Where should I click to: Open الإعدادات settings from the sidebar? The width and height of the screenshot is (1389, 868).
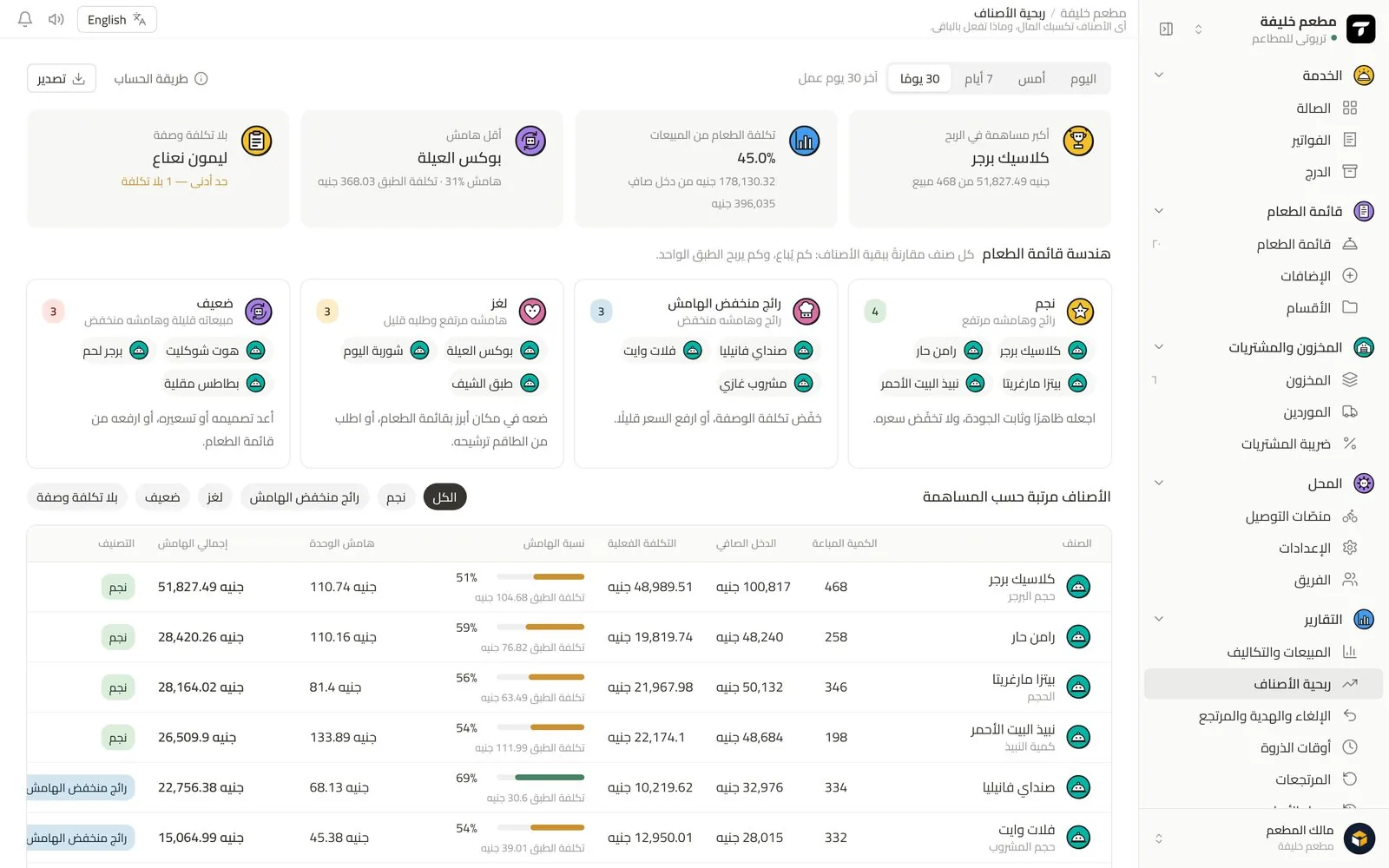click(x=1263, y=548)
